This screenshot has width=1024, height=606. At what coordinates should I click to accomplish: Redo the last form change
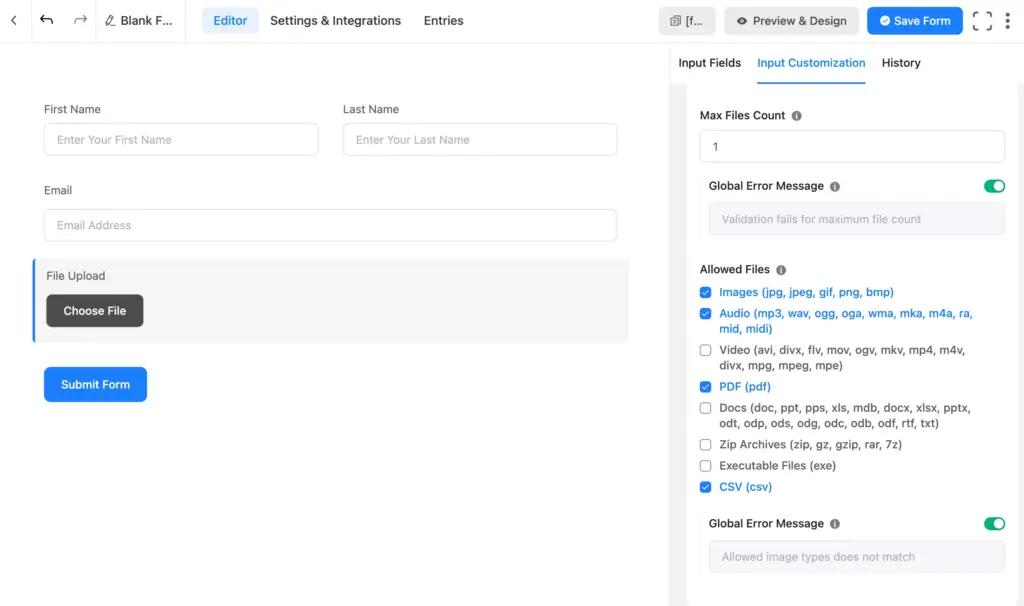[x=78, y=20]
